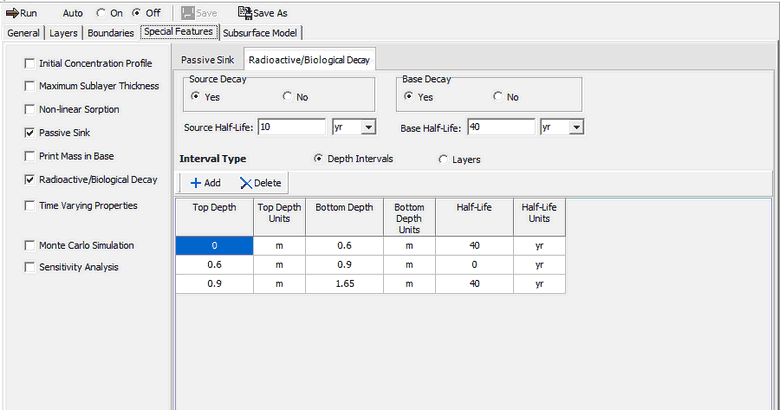The height and width of the screenshot is (410, 780).
Task: Go to the Boundaries tab
Action: point(110,33)
